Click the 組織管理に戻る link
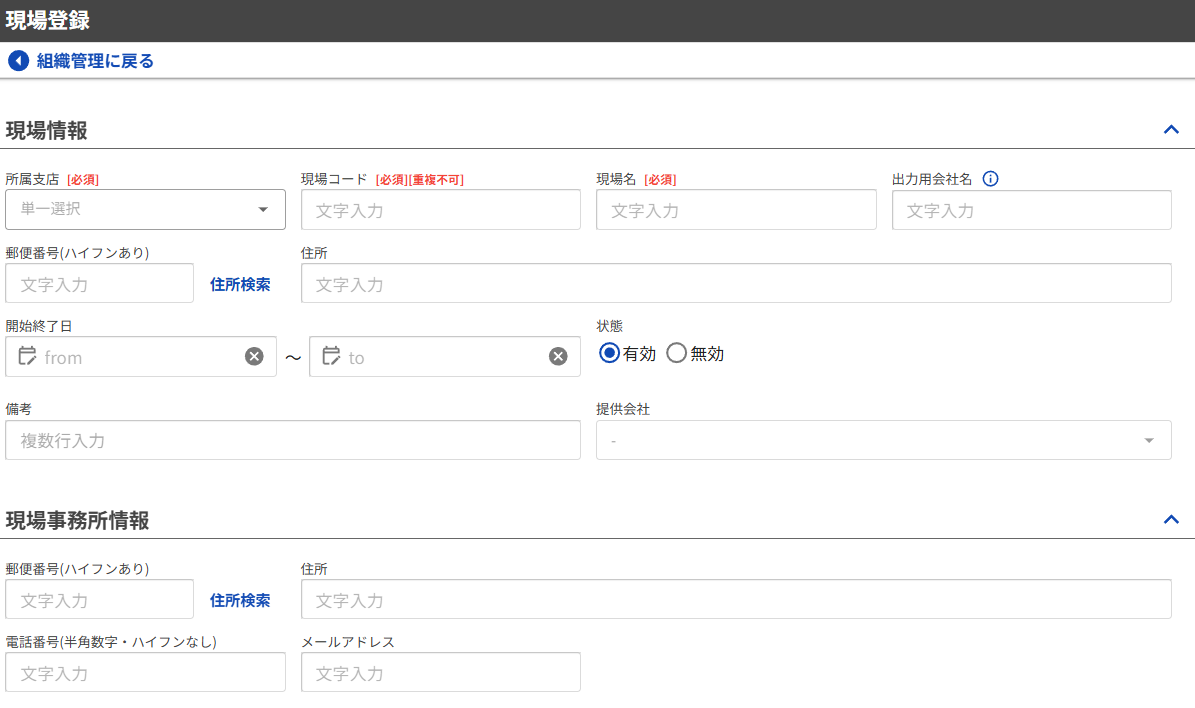The height and width of the screenshot is (708, 1195). click(95, 61)
